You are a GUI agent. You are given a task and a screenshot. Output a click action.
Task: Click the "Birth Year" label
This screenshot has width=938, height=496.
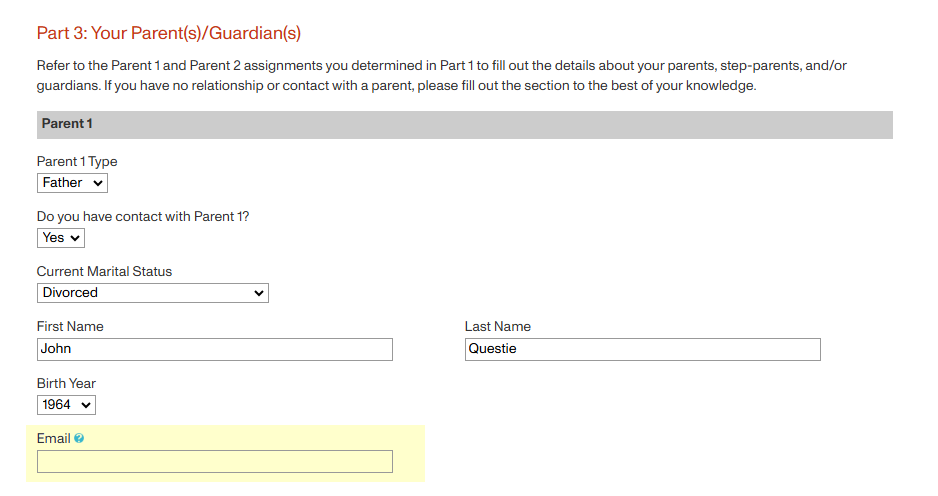tap(66, 383)
